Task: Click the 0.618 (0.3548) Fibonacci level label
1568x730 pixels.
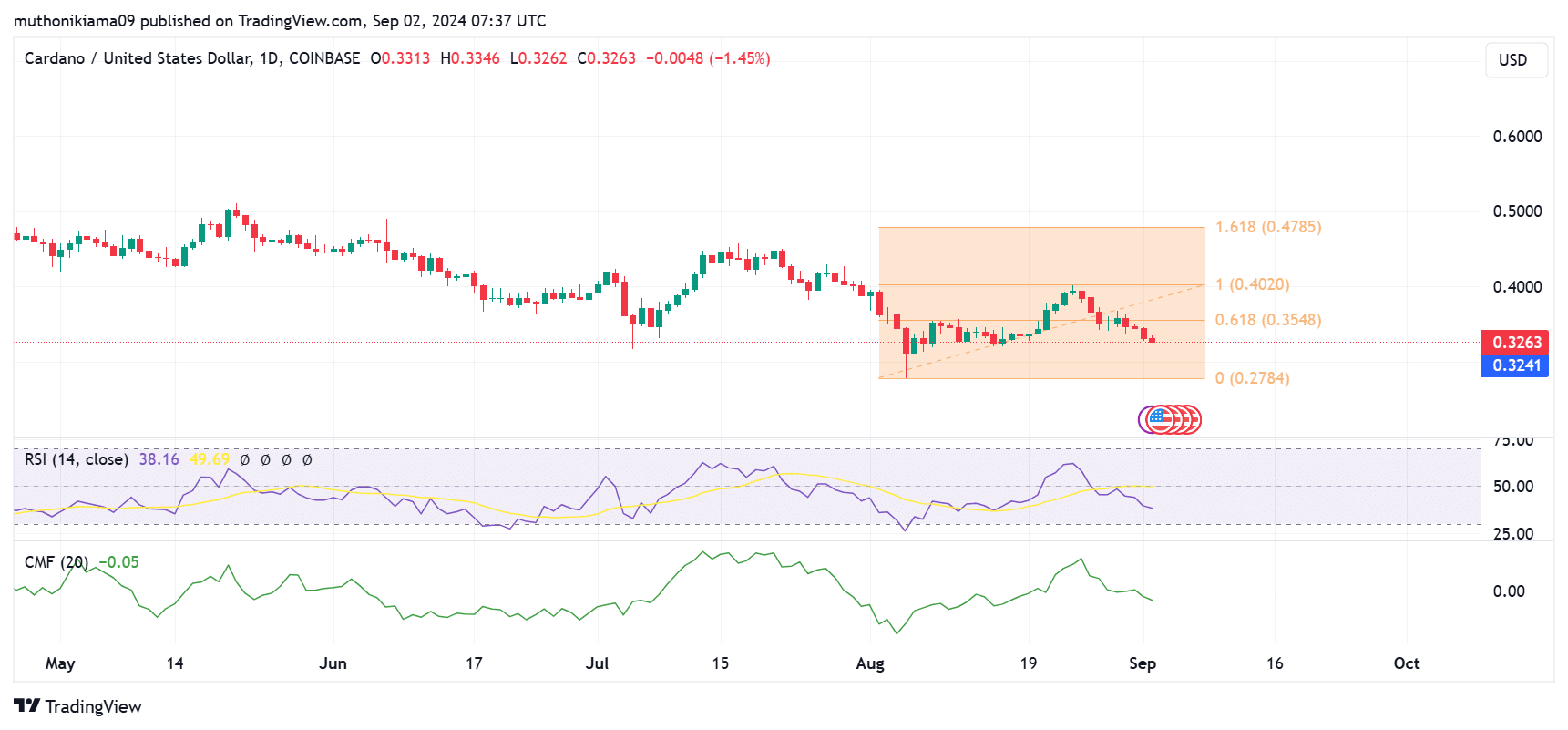Action: [1267, 320]
